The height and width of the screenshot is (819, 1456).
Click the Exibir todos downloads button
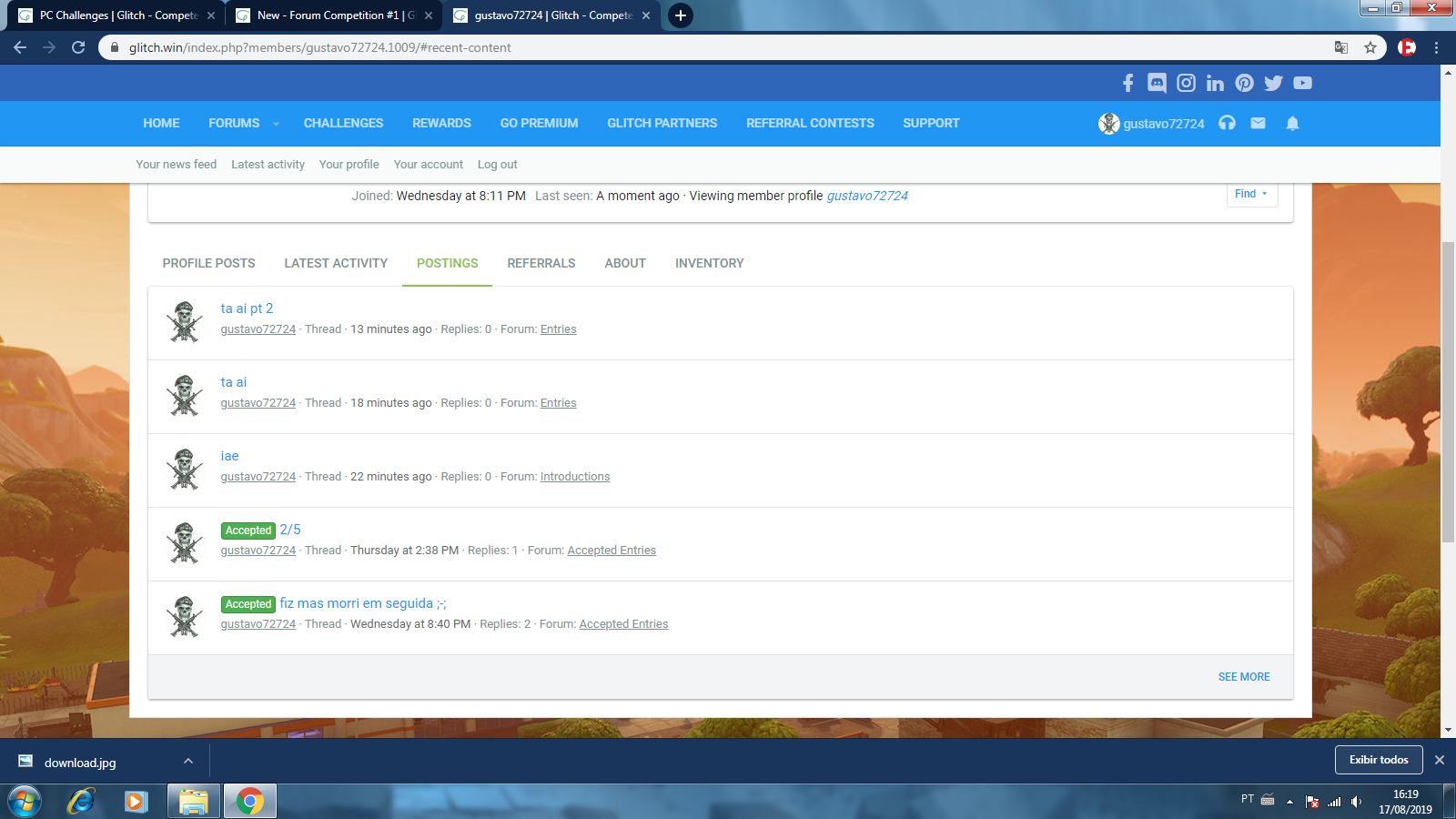tap(1378, 760)
